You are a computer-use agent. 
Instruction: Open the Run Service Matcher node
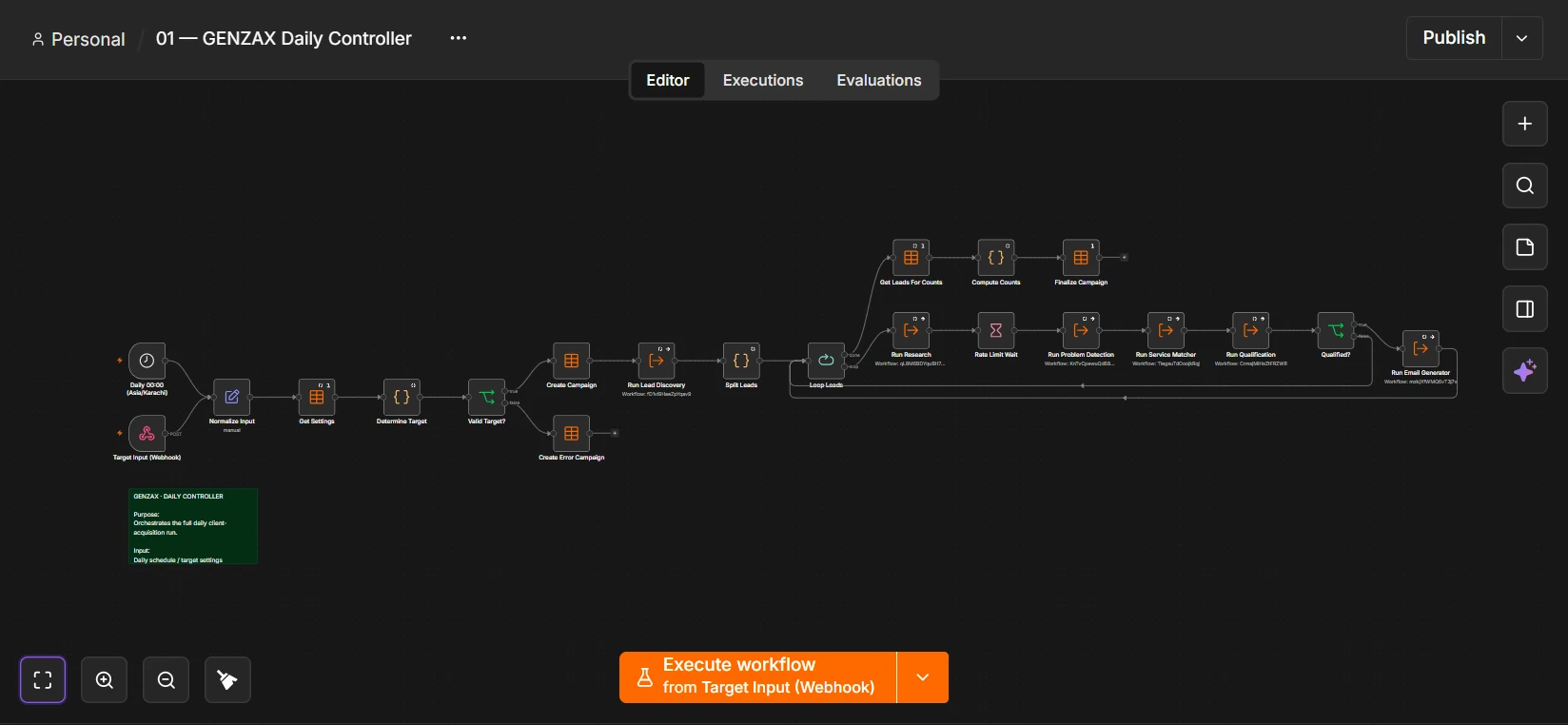(1166, 330)
